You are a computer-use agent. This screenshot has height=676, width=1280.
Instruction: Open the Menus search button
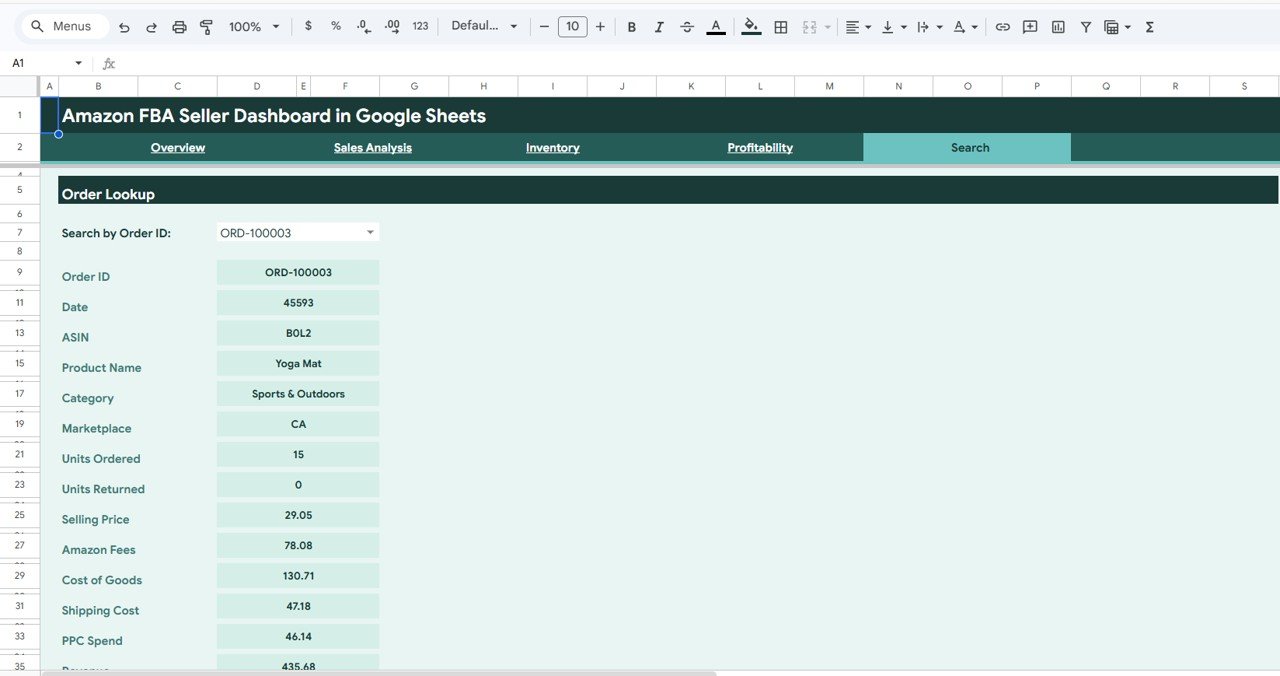point(63,26)
